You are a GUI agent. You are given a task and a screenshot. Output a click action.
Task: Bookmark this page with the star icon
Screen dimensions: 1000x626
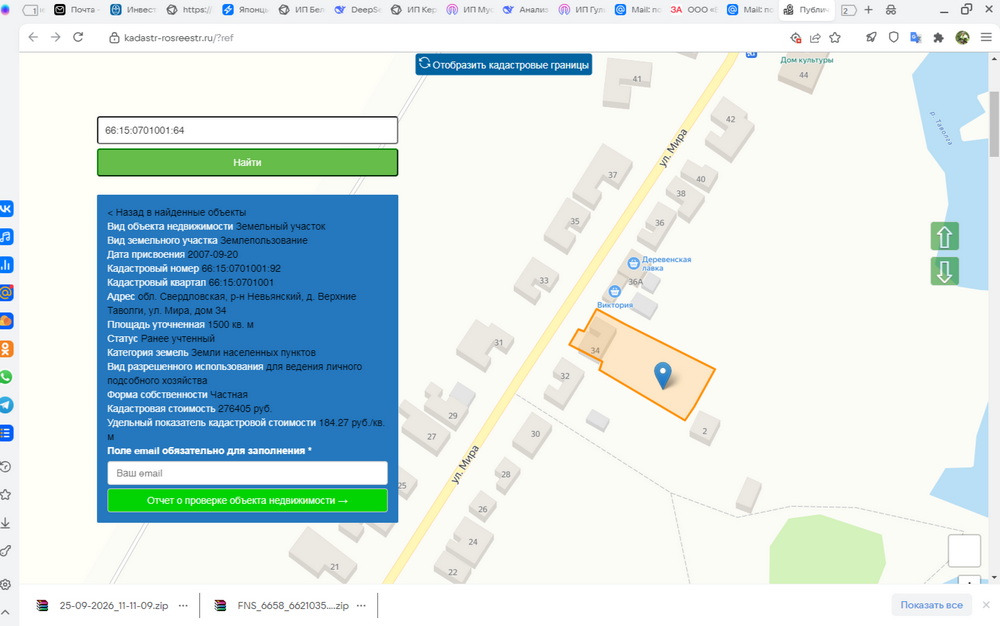click(835, 38)
